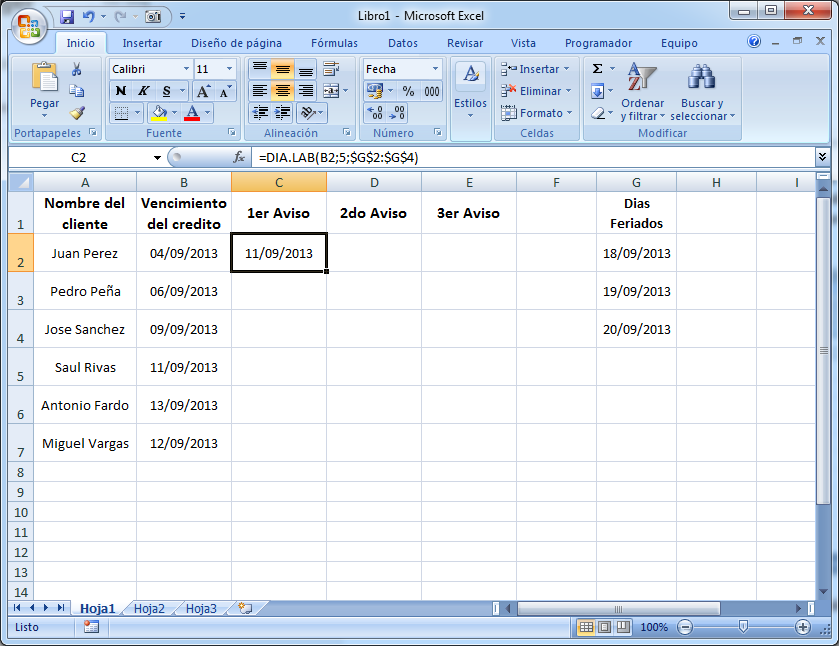The image size is (839, 646).
Task: Toggle italic K formatting
Action: point(143,91)
